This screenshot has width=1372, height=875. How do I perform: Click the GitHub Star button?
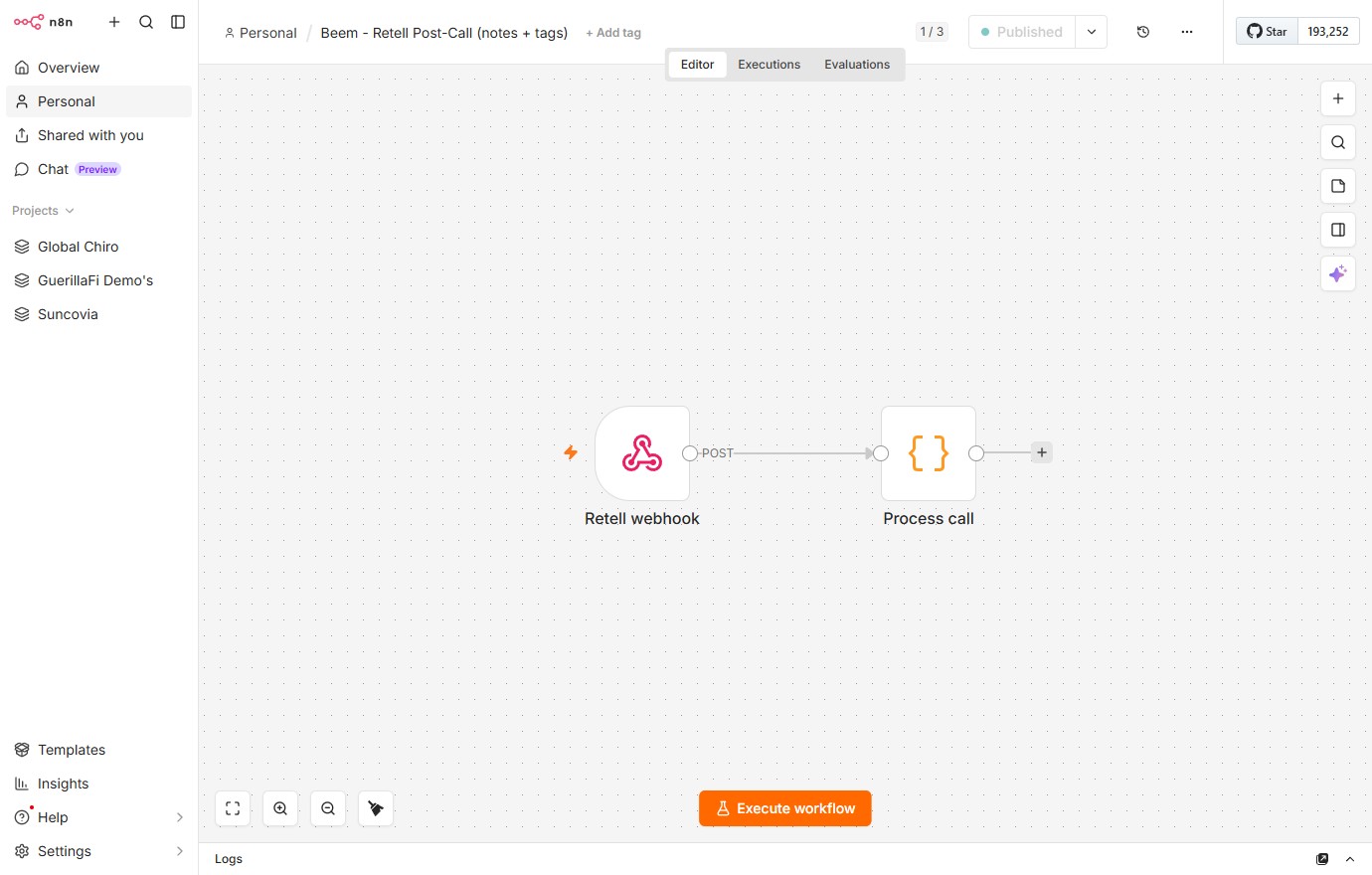(1267, 32)
